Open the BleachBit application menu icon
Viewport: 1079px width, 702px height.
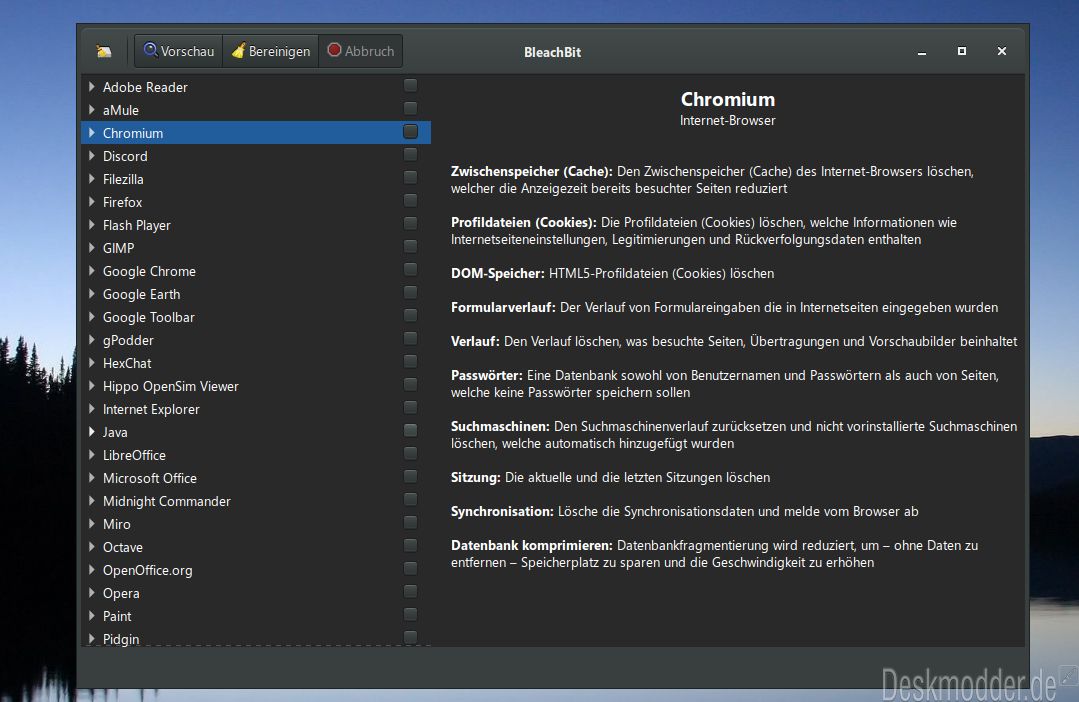(104, 52)
